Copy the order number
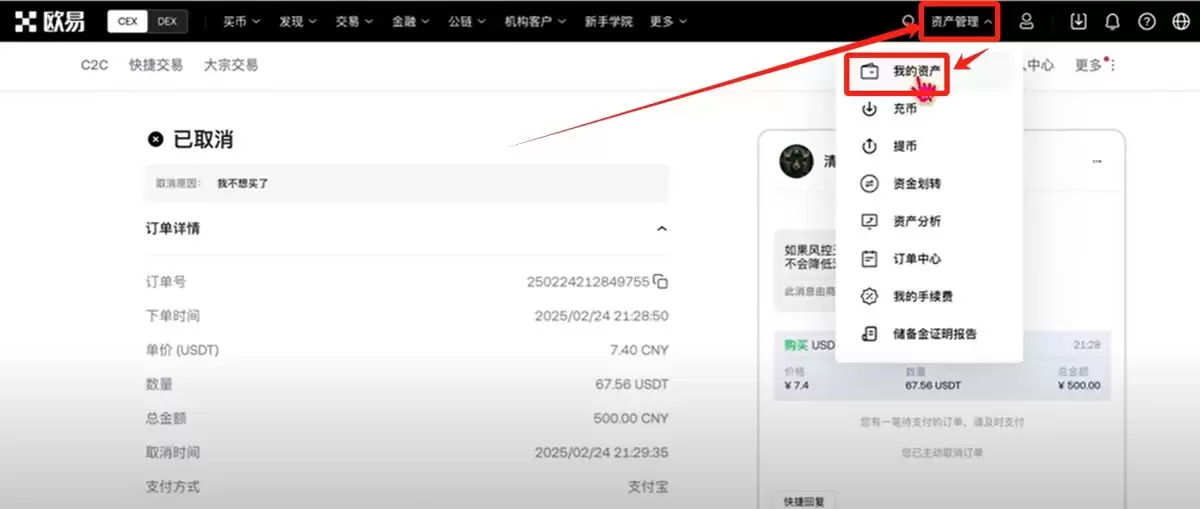 coord(660,283)
